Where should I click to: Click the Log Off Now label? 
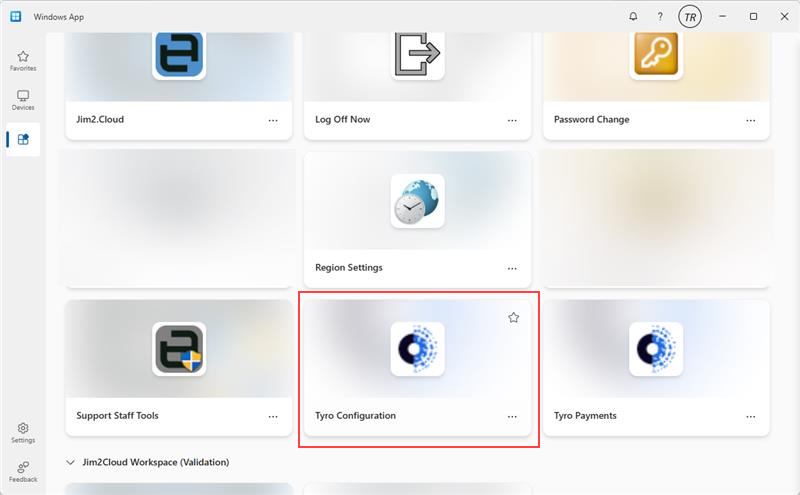[x=342, y=119]
